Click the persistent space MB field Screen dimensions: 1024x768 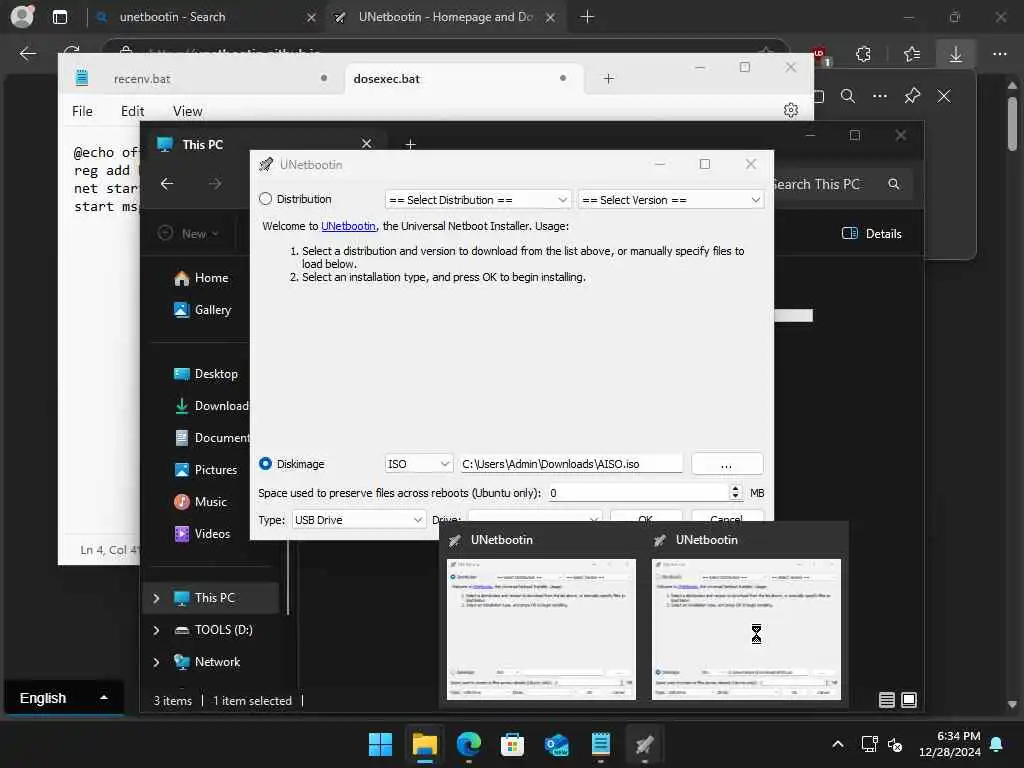(638, 493)
